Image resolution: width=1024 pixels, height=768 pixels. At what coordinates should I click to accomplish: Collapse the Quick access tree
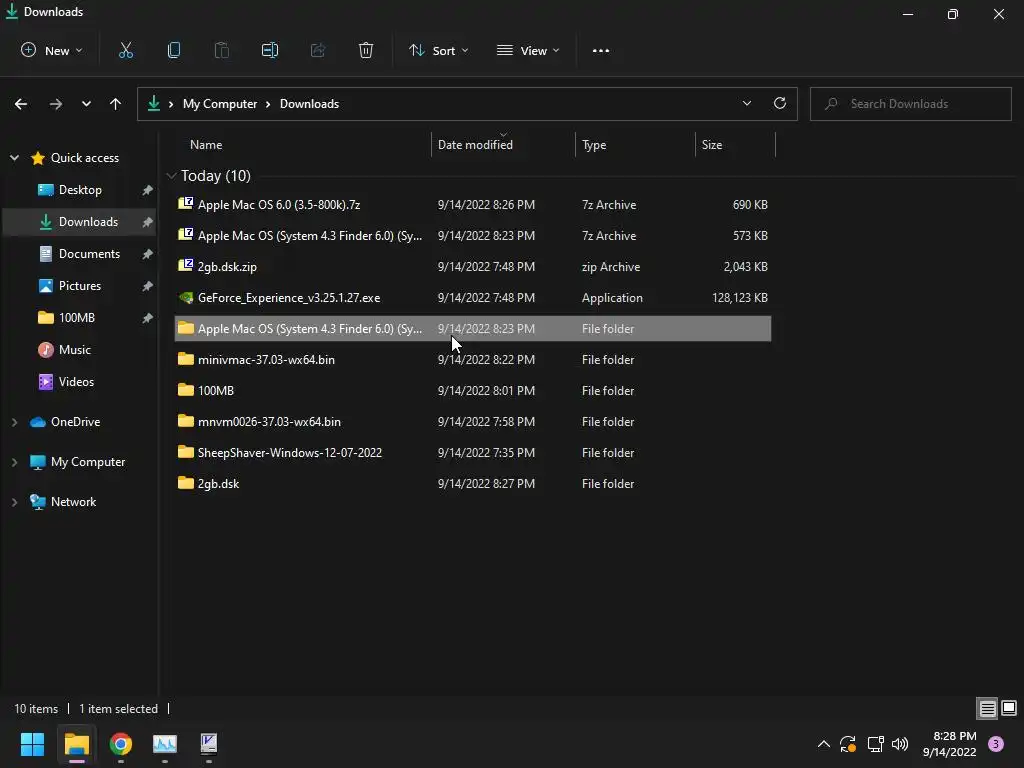pos(14,157)
